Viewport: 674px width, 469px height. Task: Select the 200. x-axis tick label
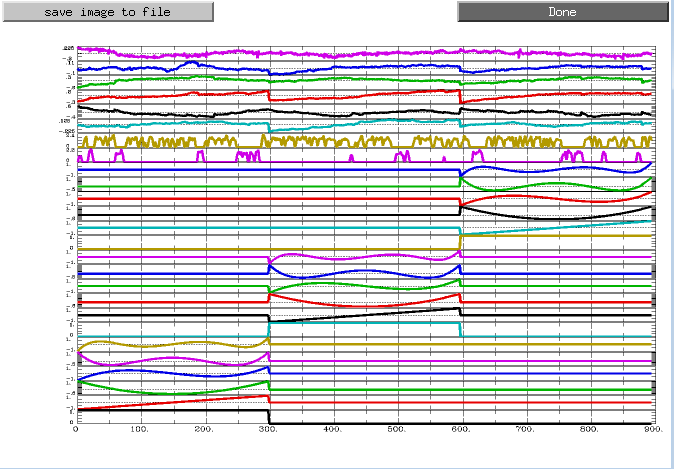coord(205,429)
